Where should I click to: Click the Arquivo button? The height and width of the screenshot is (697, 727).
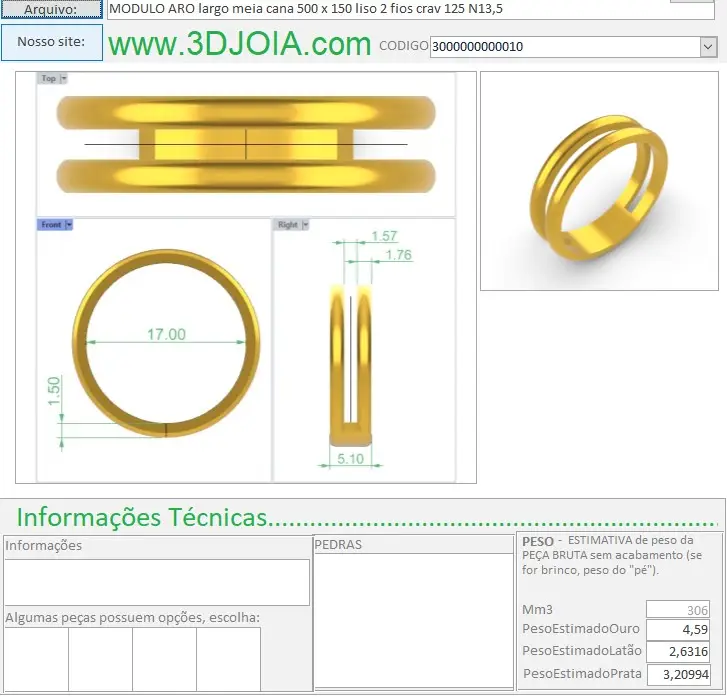51,9
